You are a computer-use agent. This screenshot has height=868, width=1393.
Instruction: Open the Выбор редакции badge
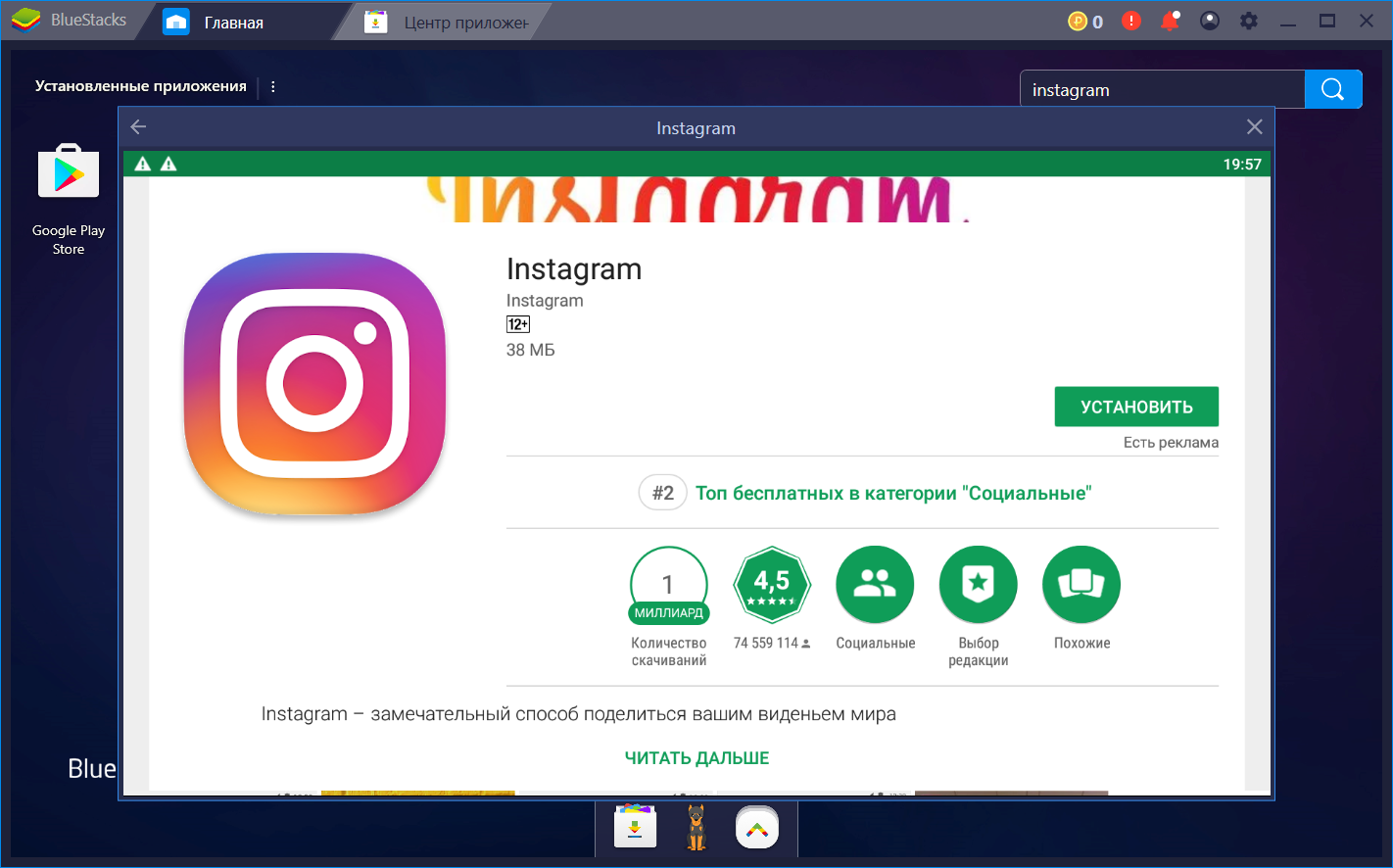tap(979, 585)
